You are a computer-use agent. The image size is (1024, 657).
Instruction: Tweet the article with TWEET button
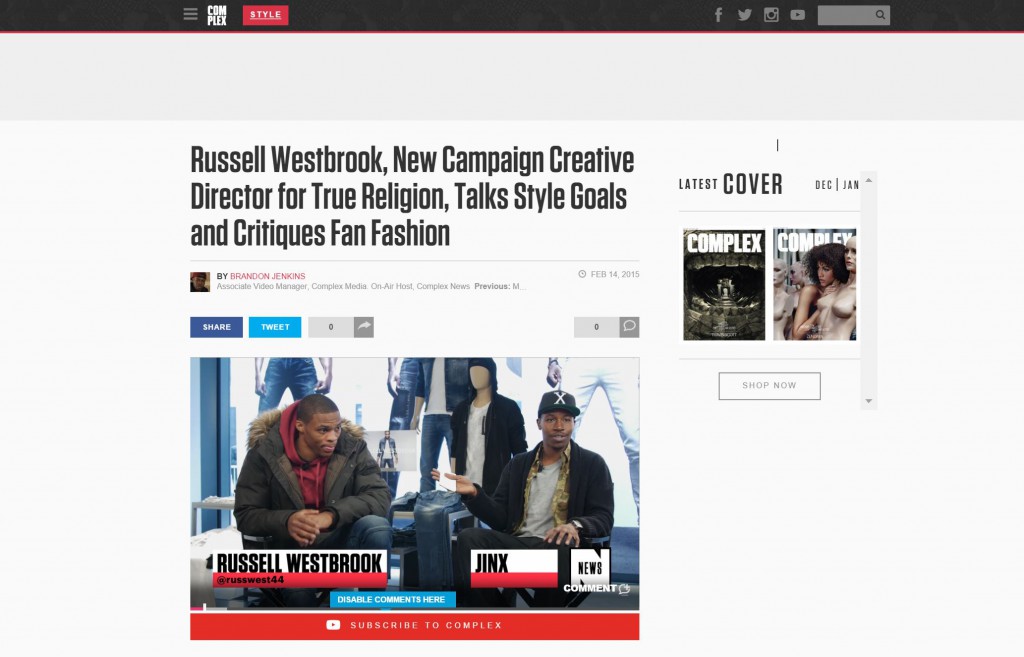[x=275, y=327]
